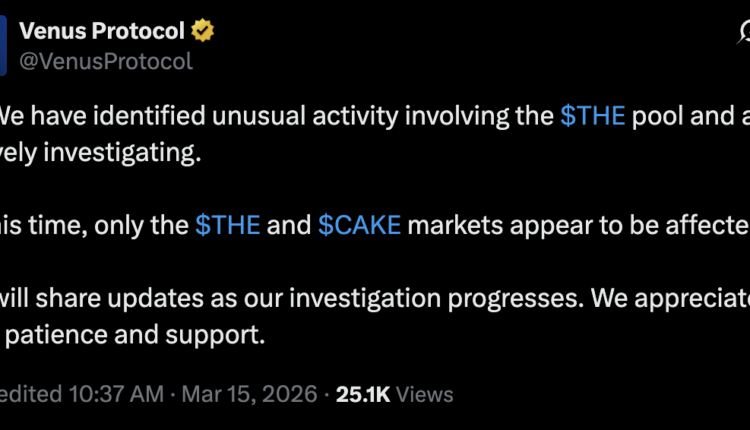Open the Grok icon at top right
The image size is (750, 430).
click(x=744, y=32)
